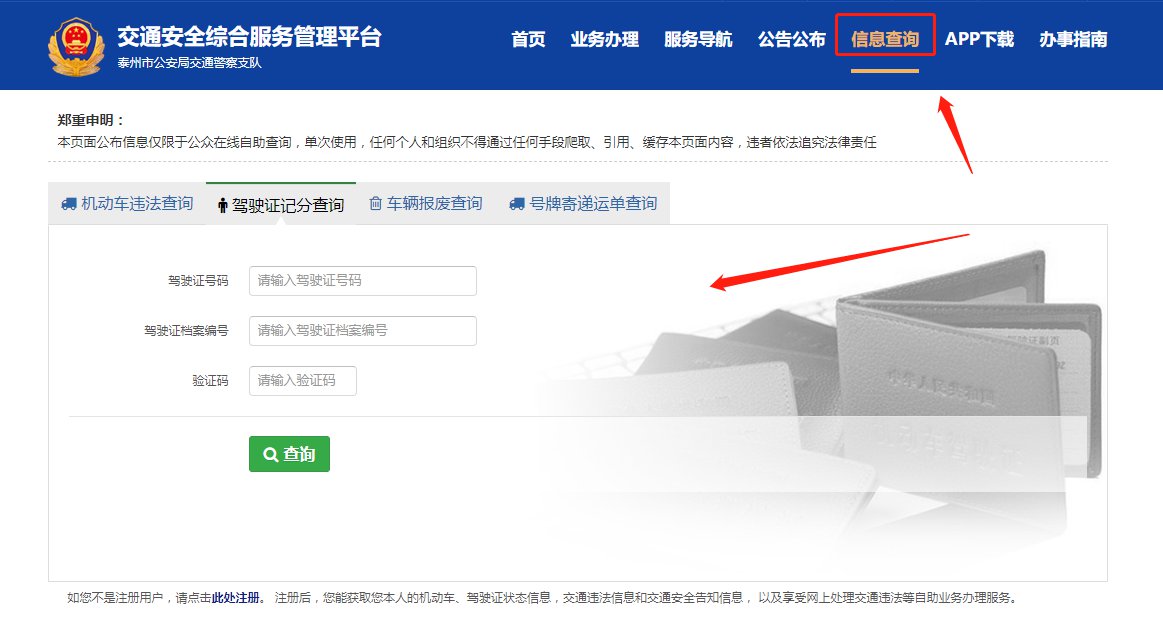This screenshot has width=1163, height=636.
Task: Click into the 驾驶证档案编号 text box
Action: [x=362, y=330]
